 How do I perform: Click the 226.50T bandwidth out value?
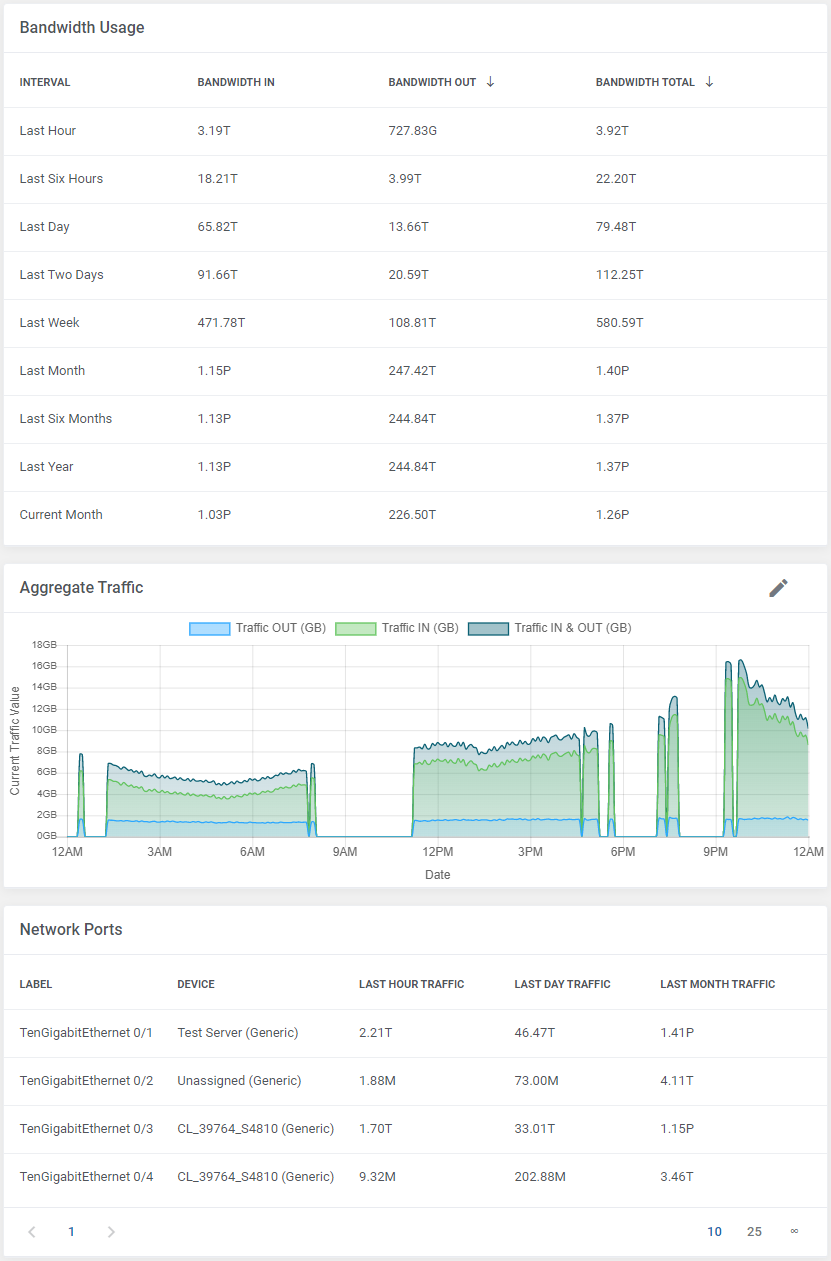(413, 515)
